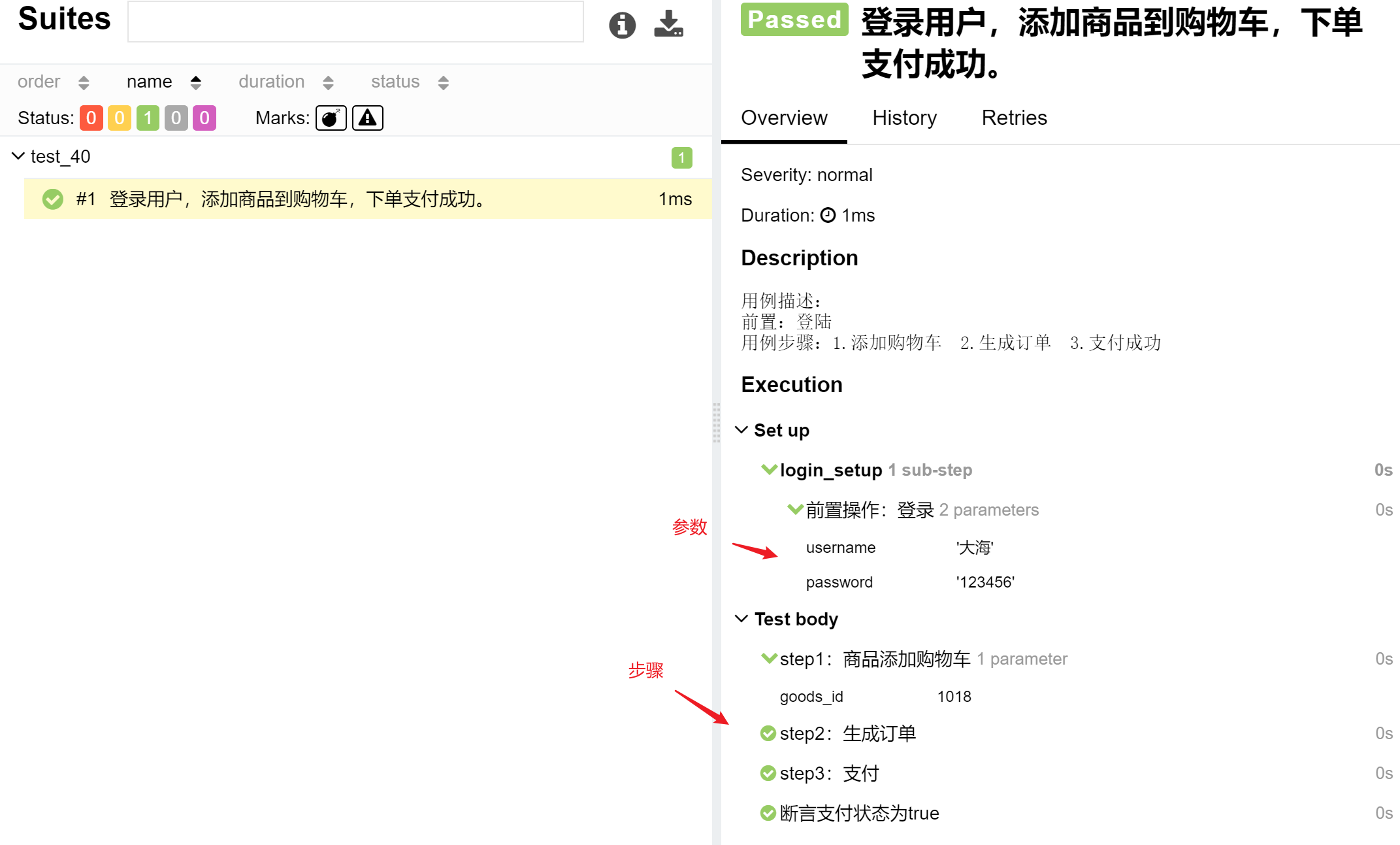
Task: Collapse the Set up section
Action: (741, 430)
